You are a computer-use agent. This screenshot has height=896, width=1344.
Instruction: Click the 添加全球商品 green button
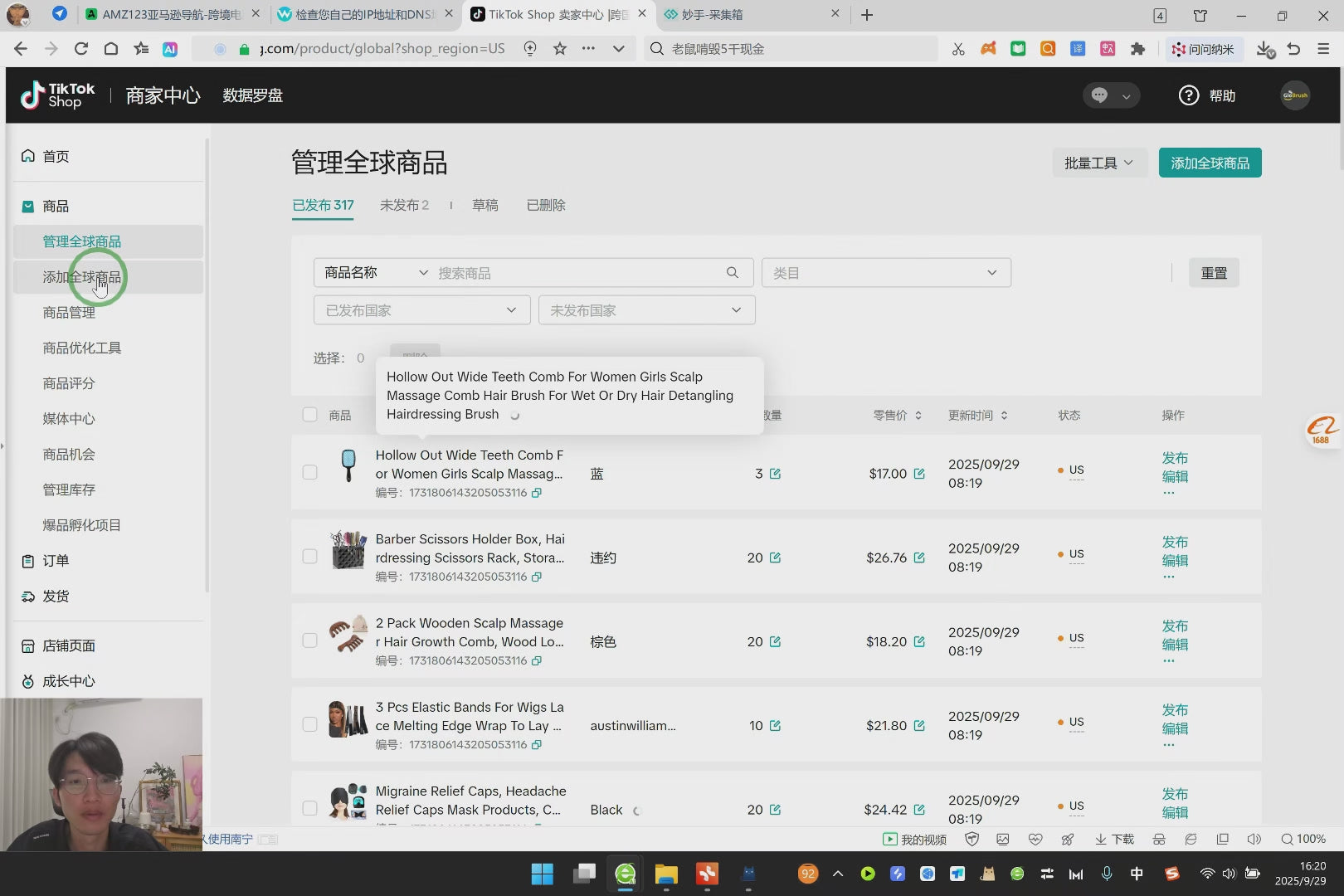click(x=1210, y=163)
